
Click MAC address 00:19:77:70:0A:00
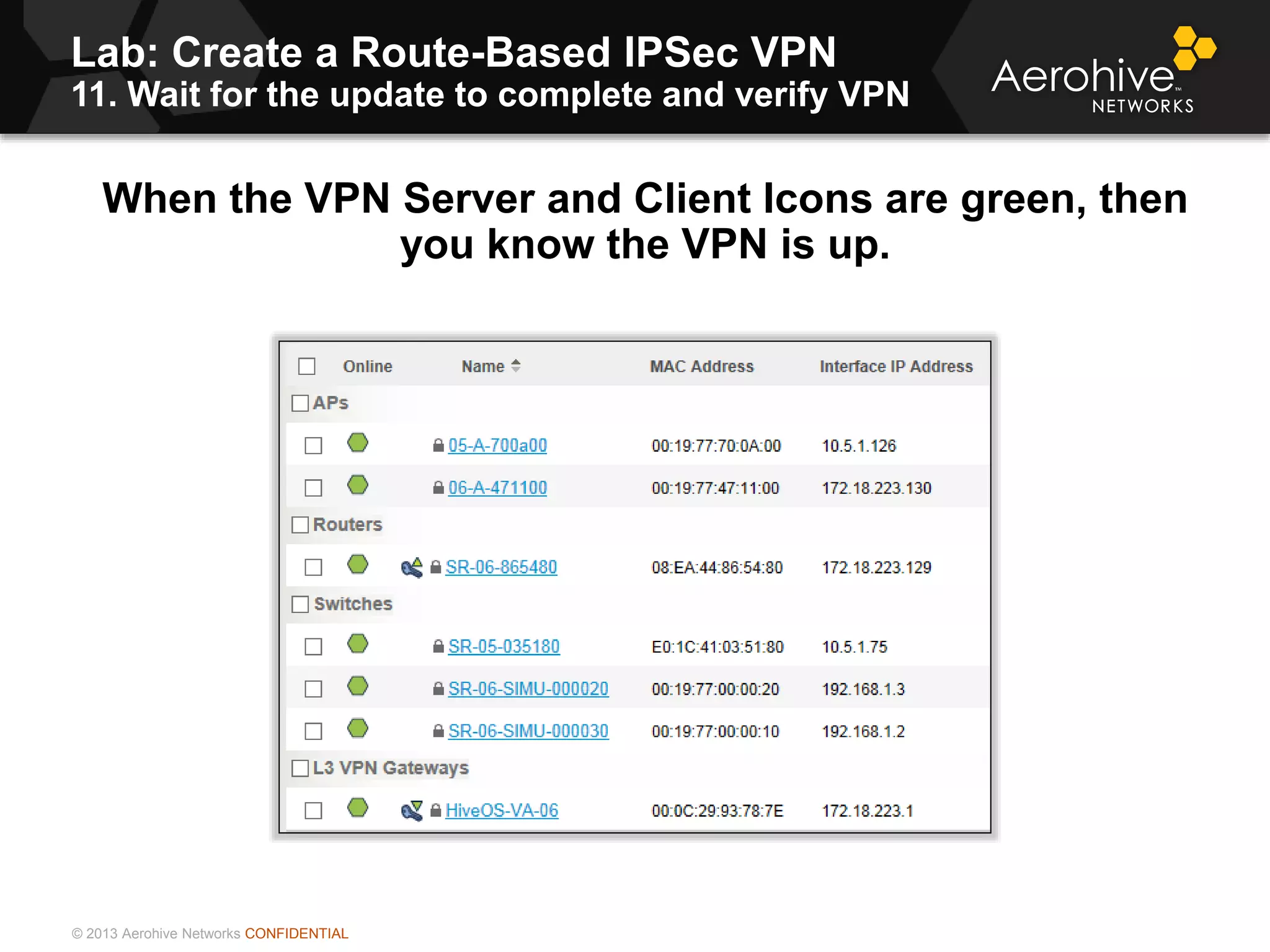click(x=716, y=446)
